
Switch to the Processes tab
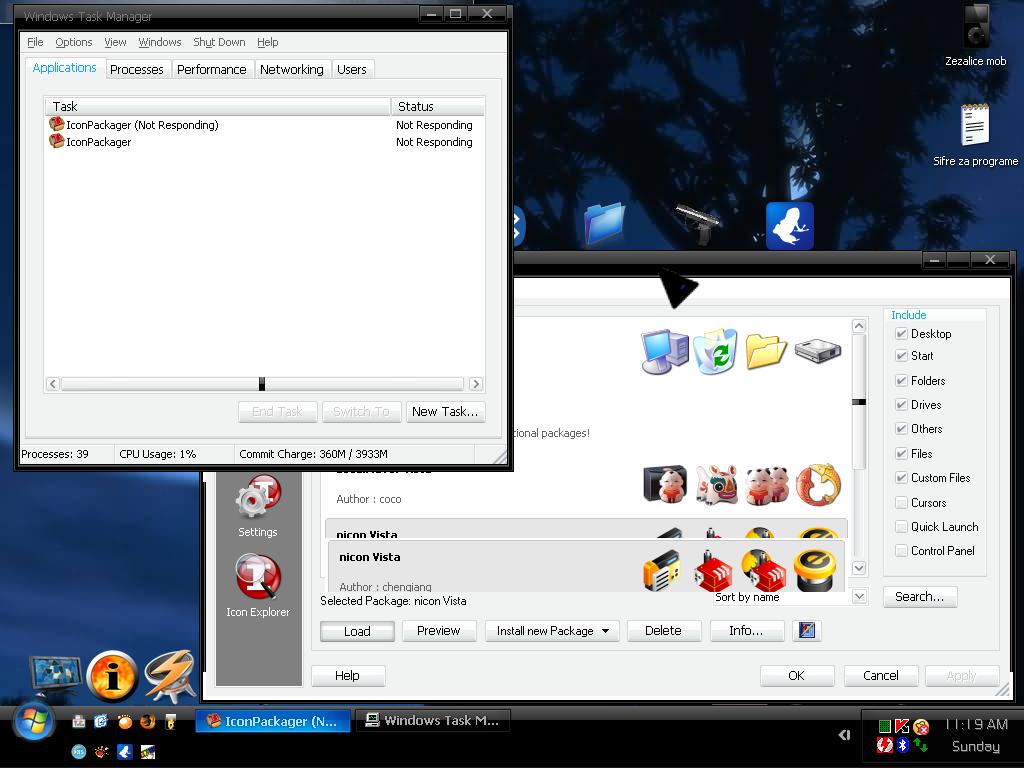[136, 69]
